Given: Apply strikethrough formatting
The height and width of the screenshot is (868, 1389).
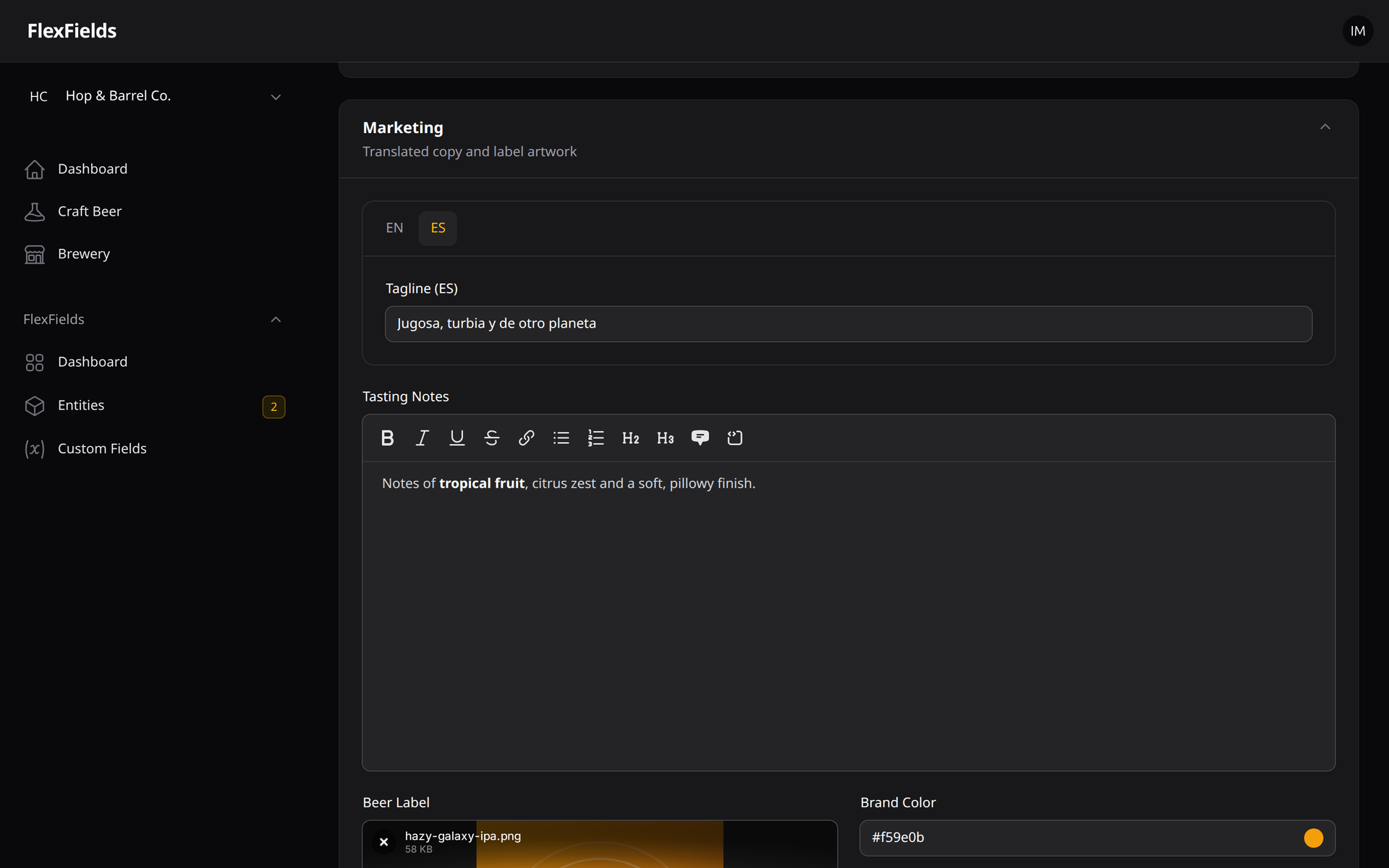Looking at the screenshot, I should tap(491, 438).
